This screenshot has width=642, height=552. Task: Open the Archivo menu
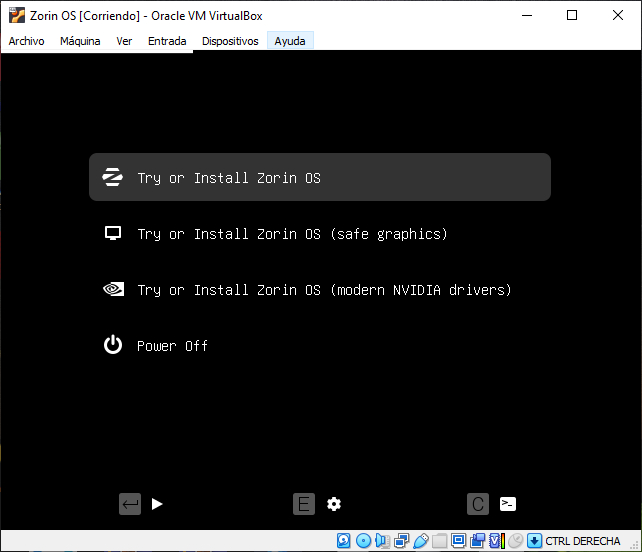tap(27, 41)
